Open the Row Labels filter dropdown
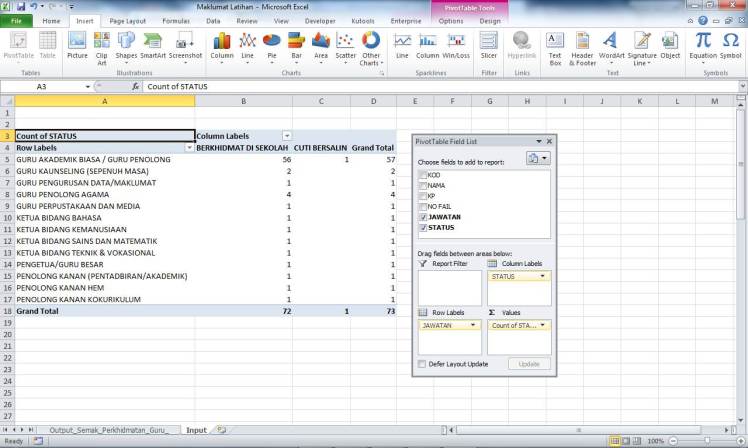The image size is (748, 448). pyautogui.click(x=189, y=148)
